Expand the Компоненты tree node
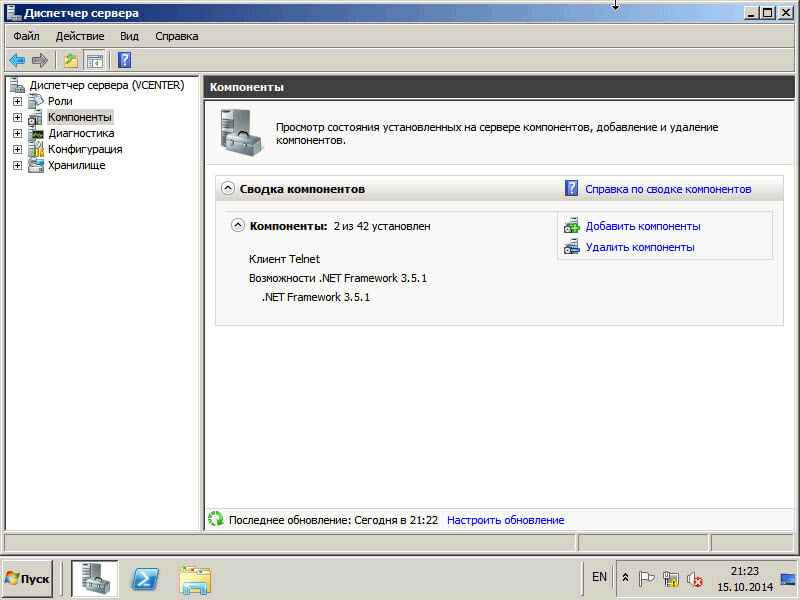This screenshot has height=600, width=800. tap(17, 117)
